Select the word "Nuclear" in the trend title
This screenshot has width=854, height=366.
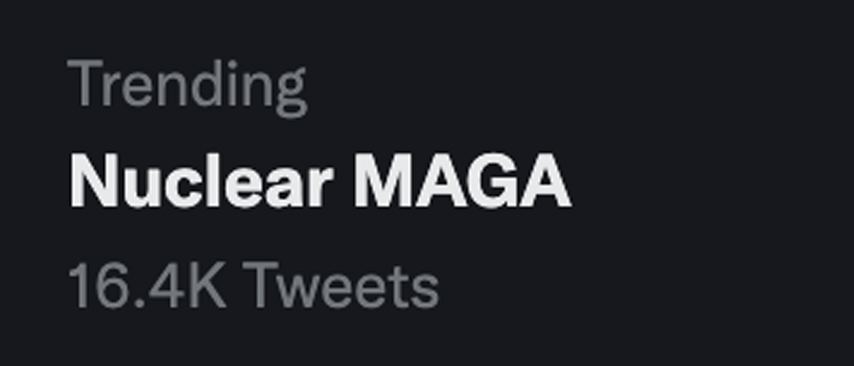point(201,180)
